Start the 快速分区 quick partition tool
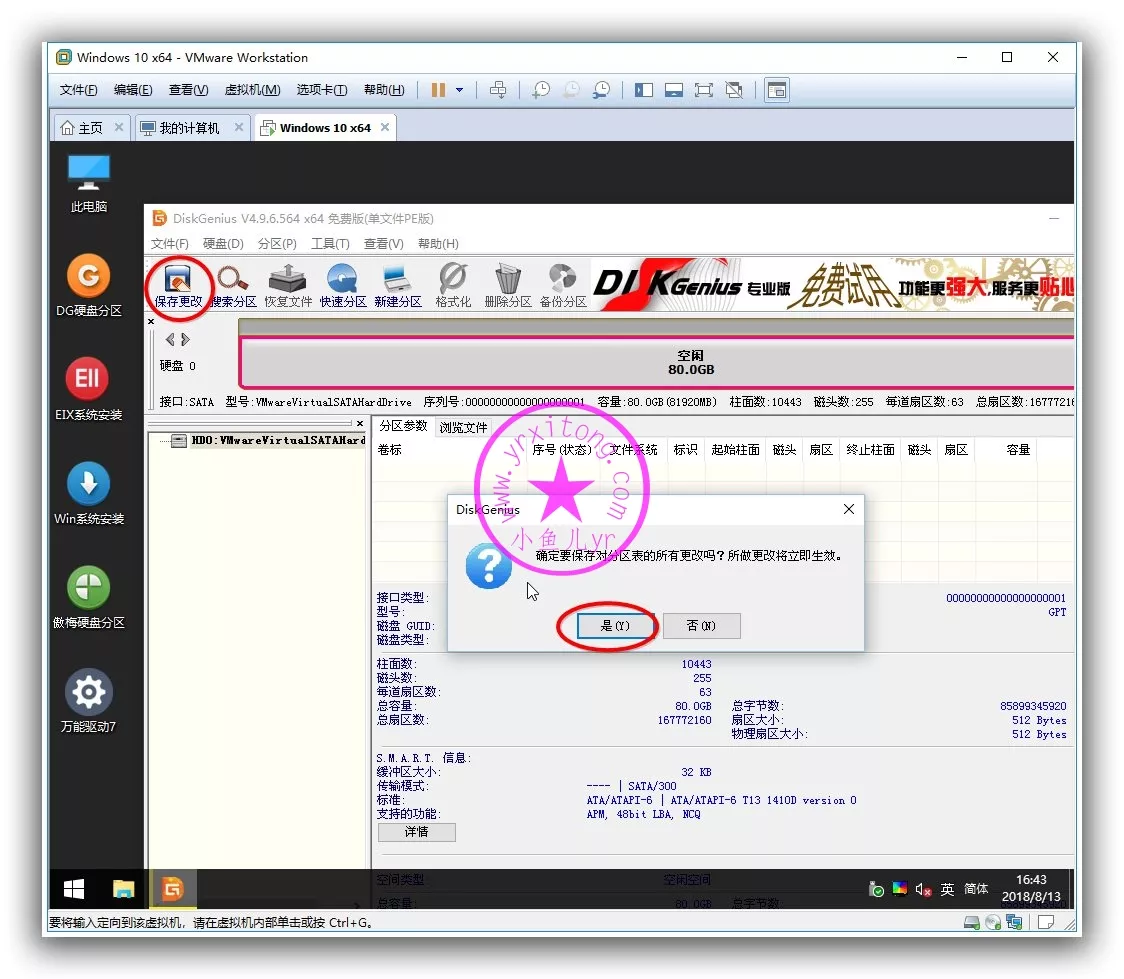The width and height of the screenshot is (1124, 979). (x=343, y=286)
